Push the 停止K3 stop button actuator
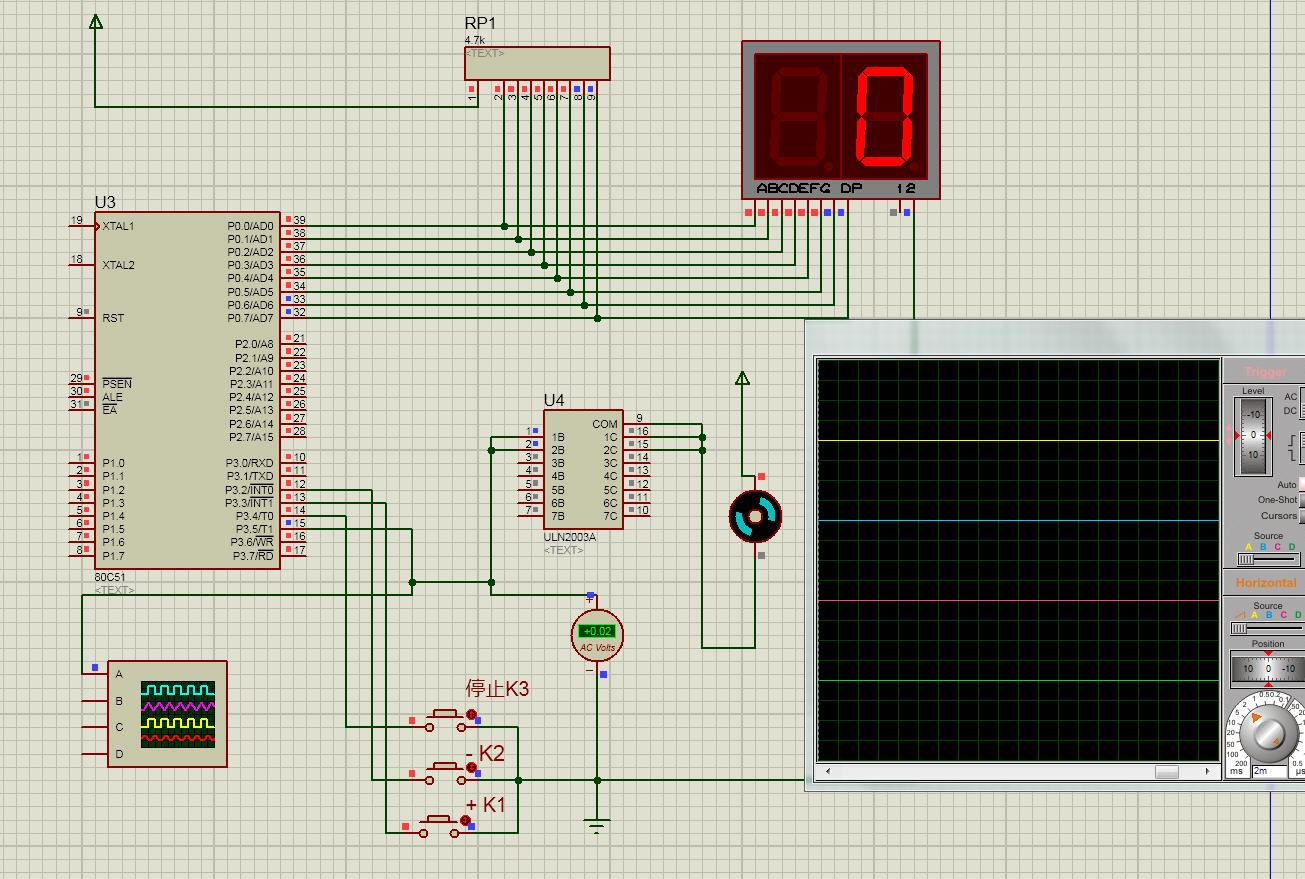This screenshot has height=879, width=1305. click(x=444, y=713)
